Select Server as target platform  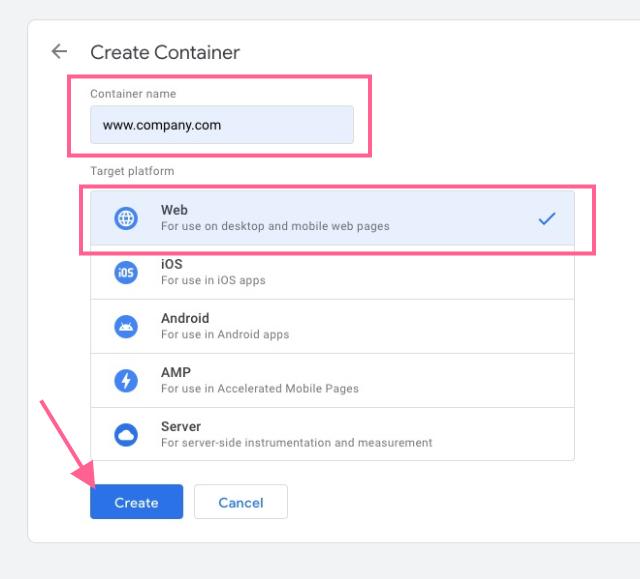[332, 435]
